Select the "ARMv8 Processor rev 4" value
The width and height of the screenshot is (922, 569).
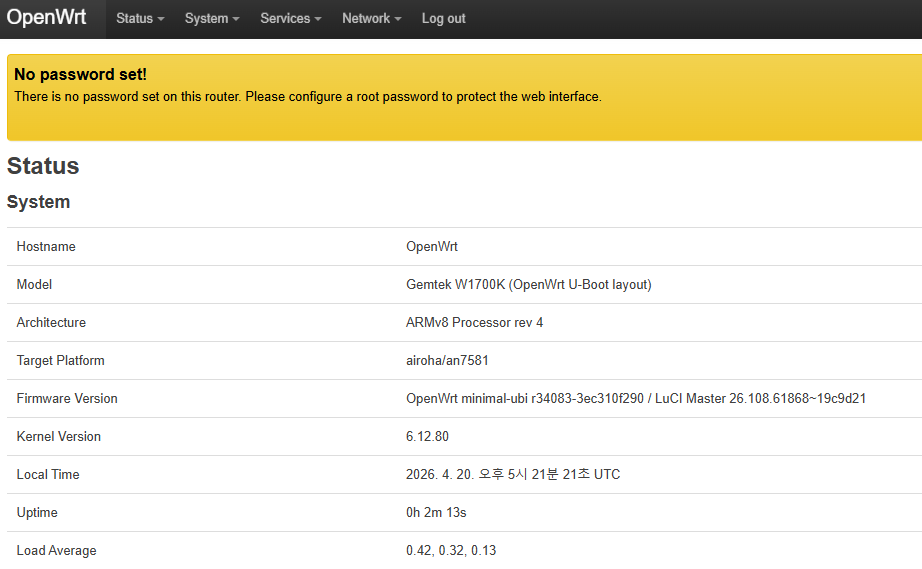475,323
